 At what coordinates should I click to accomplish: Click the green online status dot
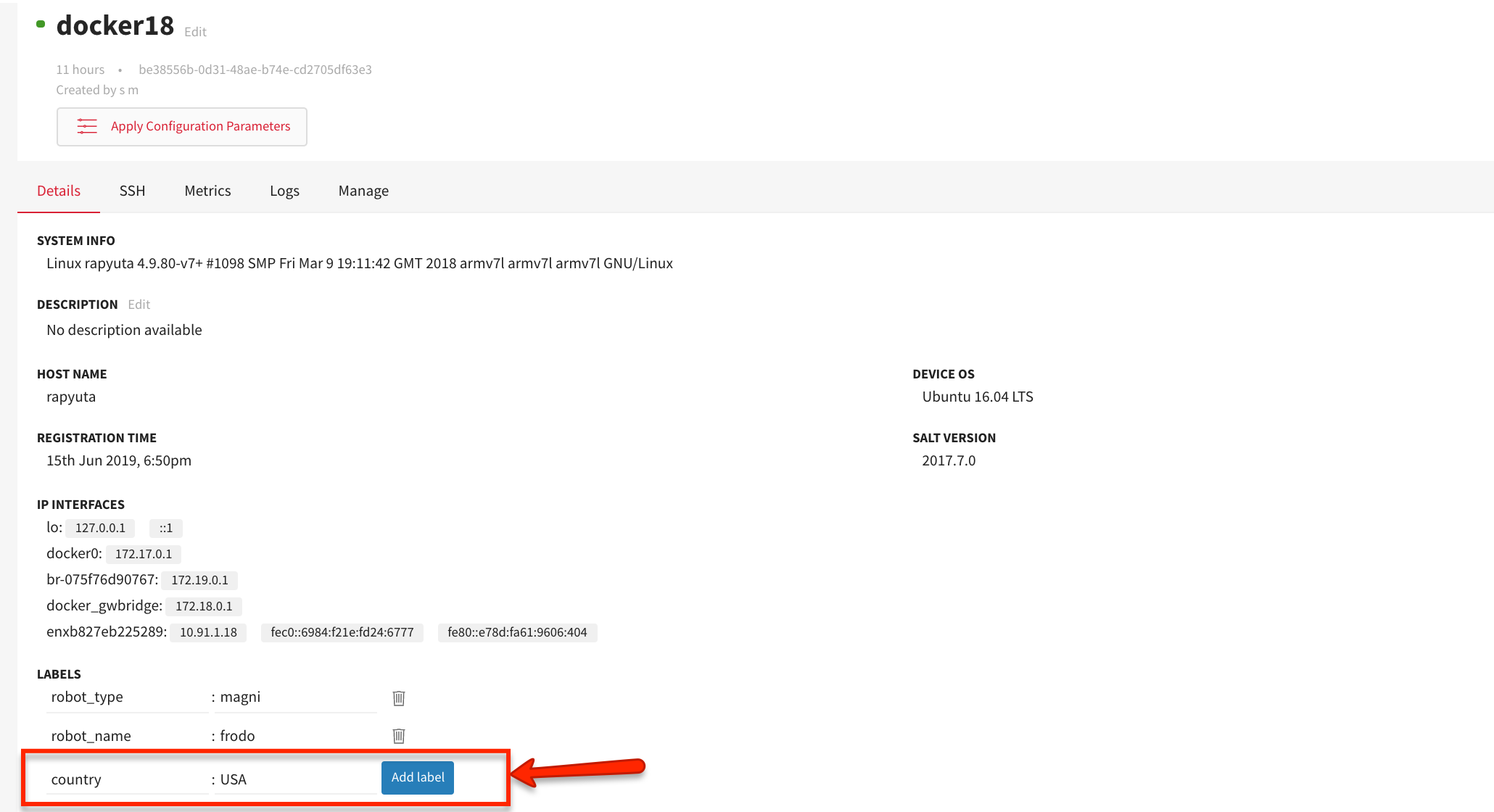tap(41, 24)
